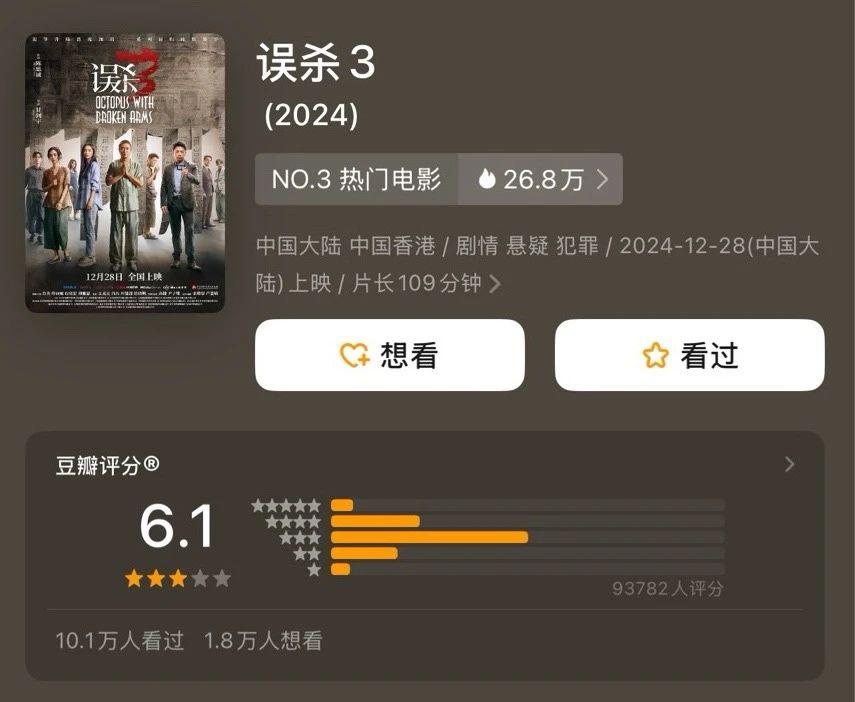This screenshot has height=702, width=855.
Task: Expand the 26.8万 popularity chevron
Action: pos(602,179)
